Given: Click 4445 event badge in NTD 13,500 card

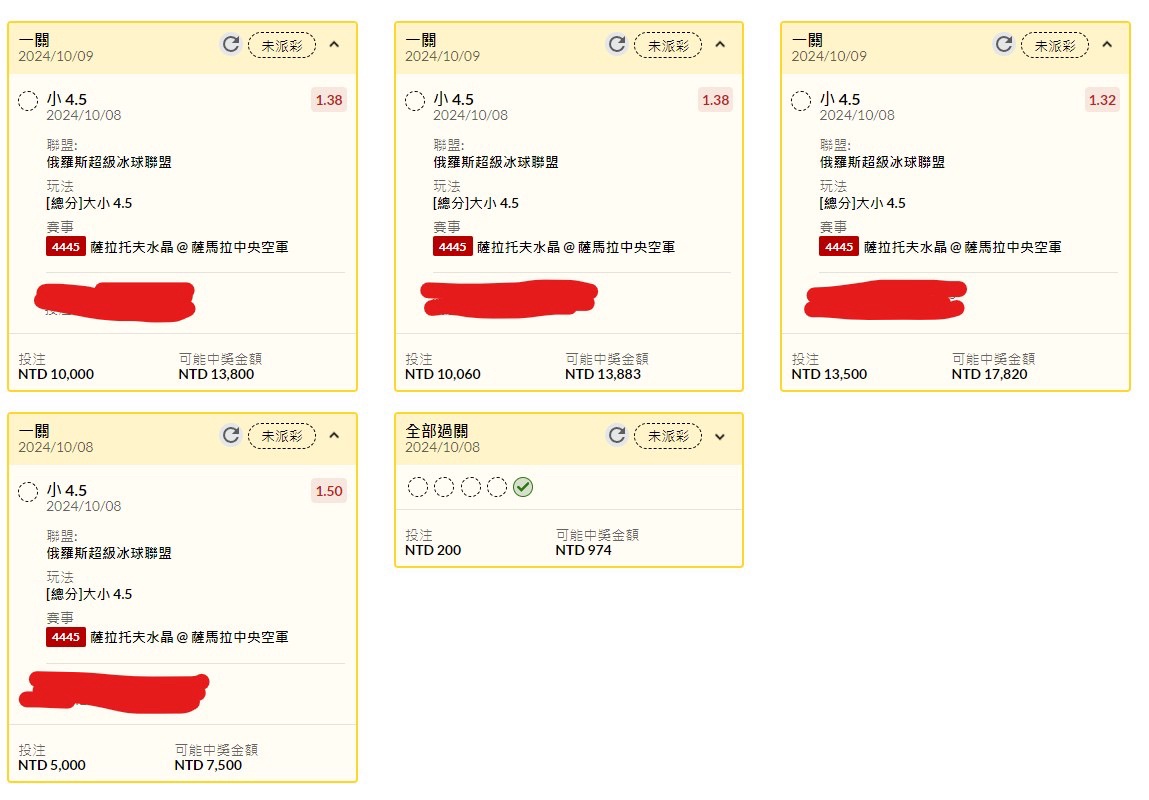Looking at the screenshot, I should click(x=838, y=246).
